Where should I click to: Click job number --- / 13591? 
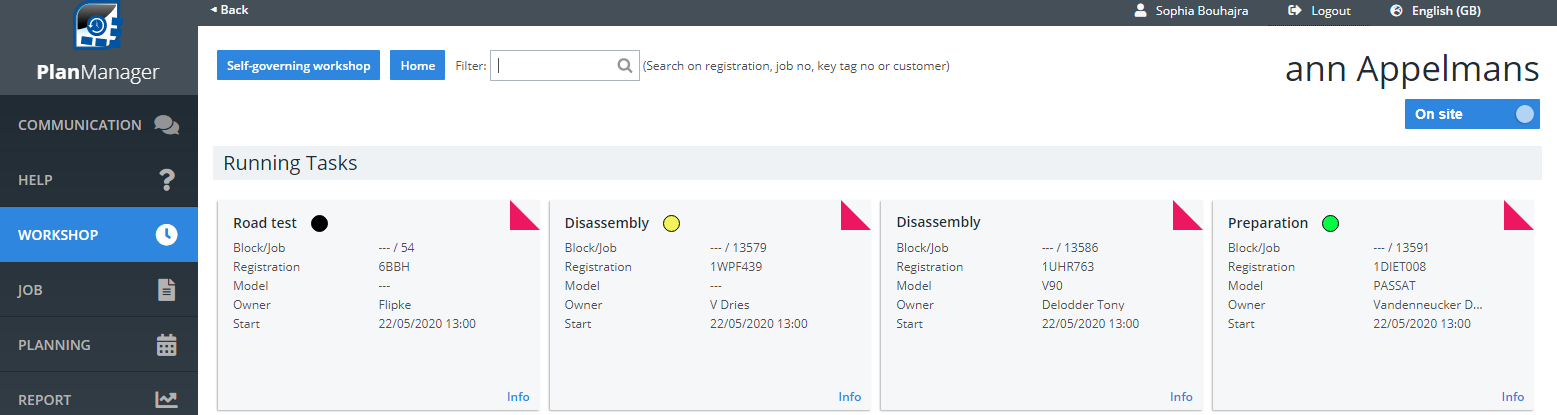coord(1401,248)
